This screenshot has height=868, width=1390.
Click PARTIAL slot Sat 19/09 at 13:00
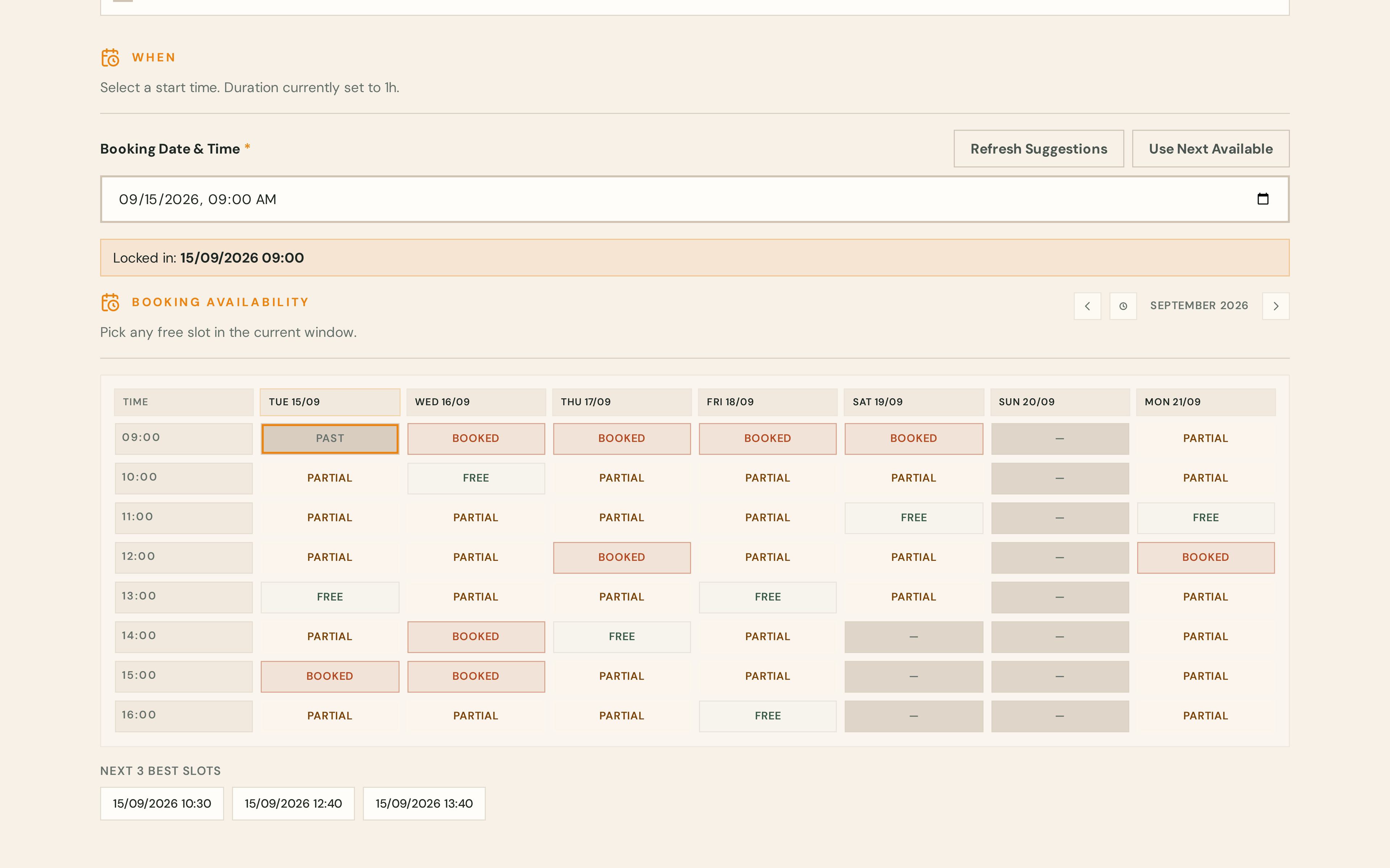914,597
